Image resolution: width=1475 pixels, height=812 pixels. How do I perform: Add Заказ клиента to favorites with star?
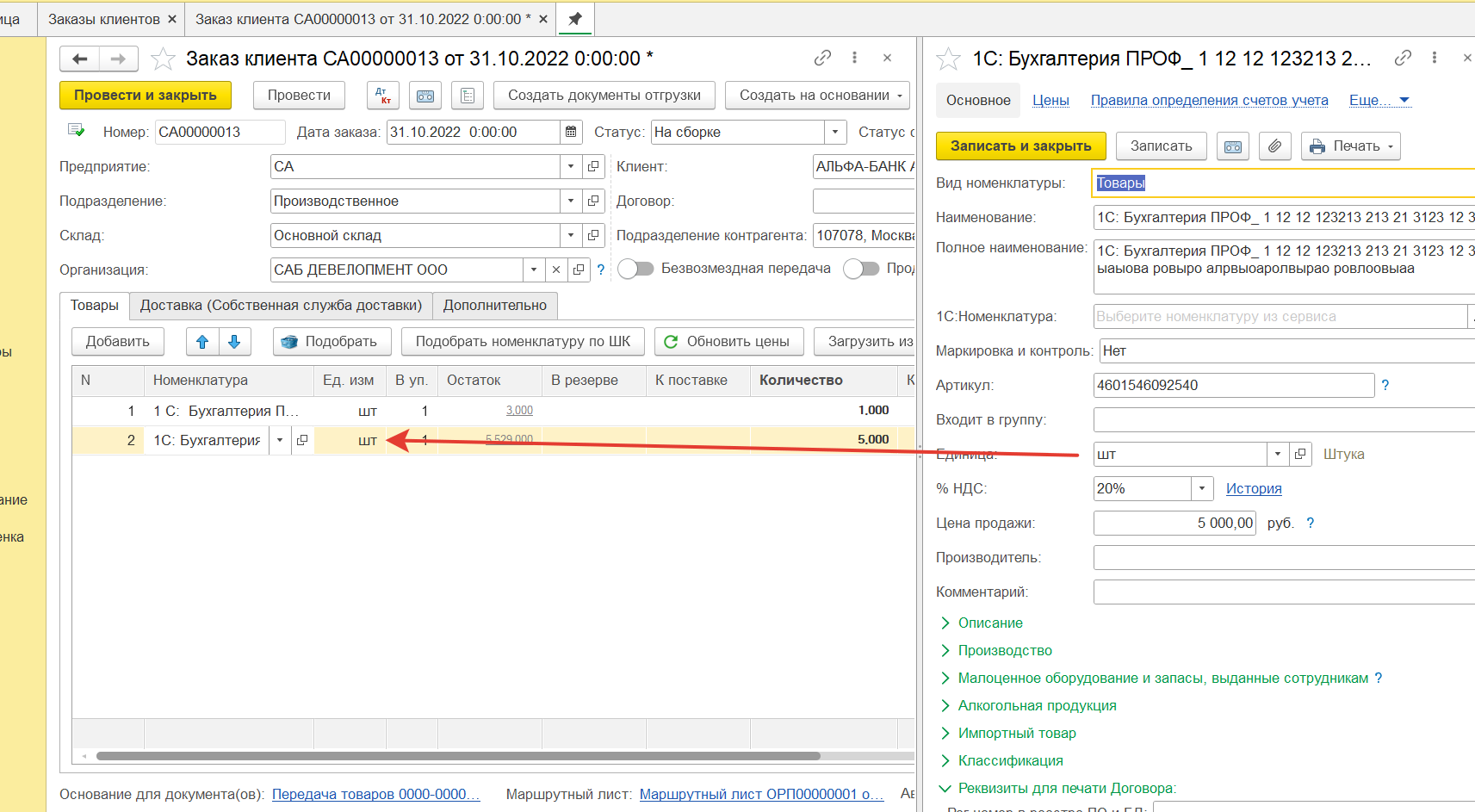[x=163, y=59]
